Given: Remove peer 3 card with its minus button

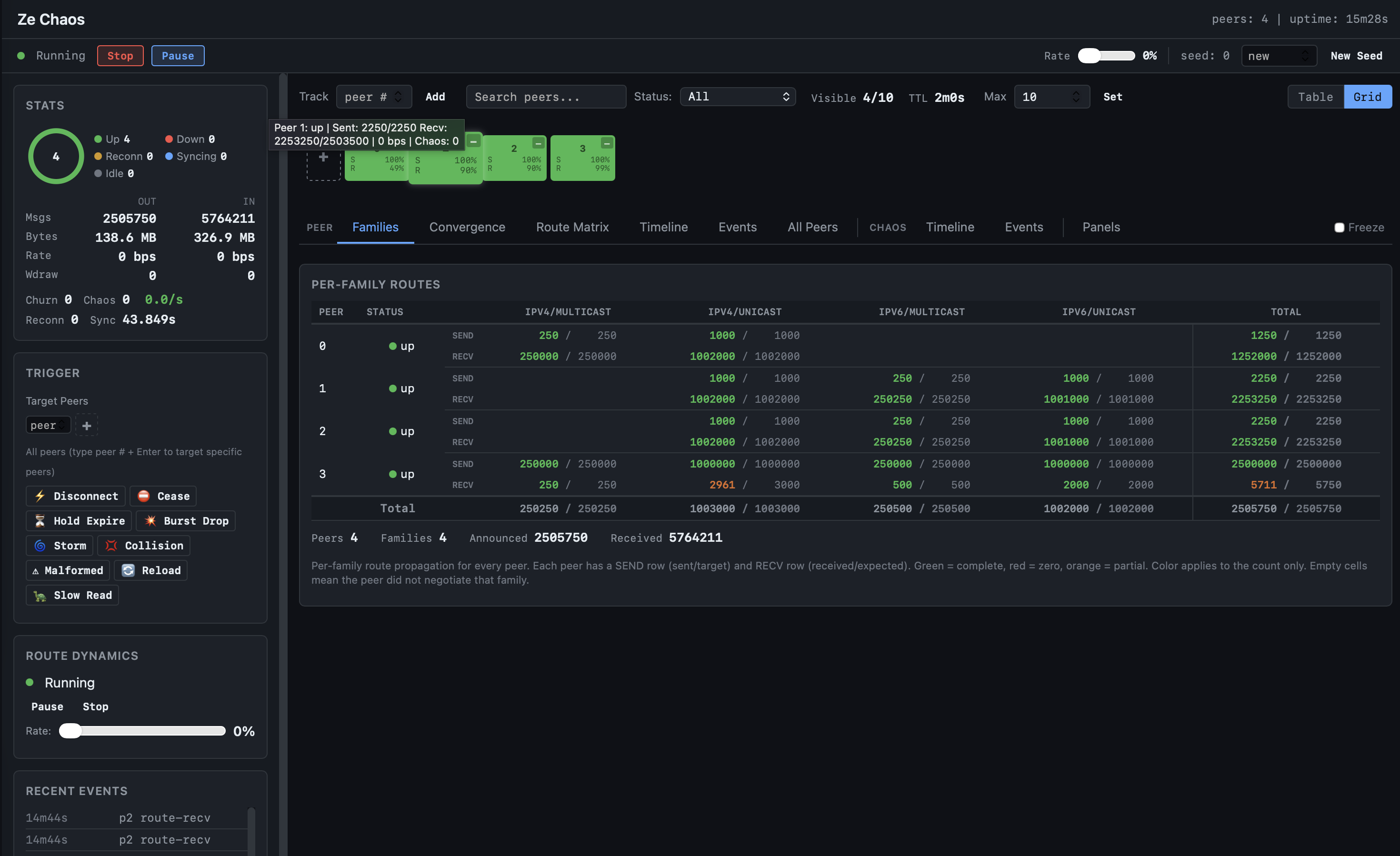Looking at the screenshot, I should (606, 143).
